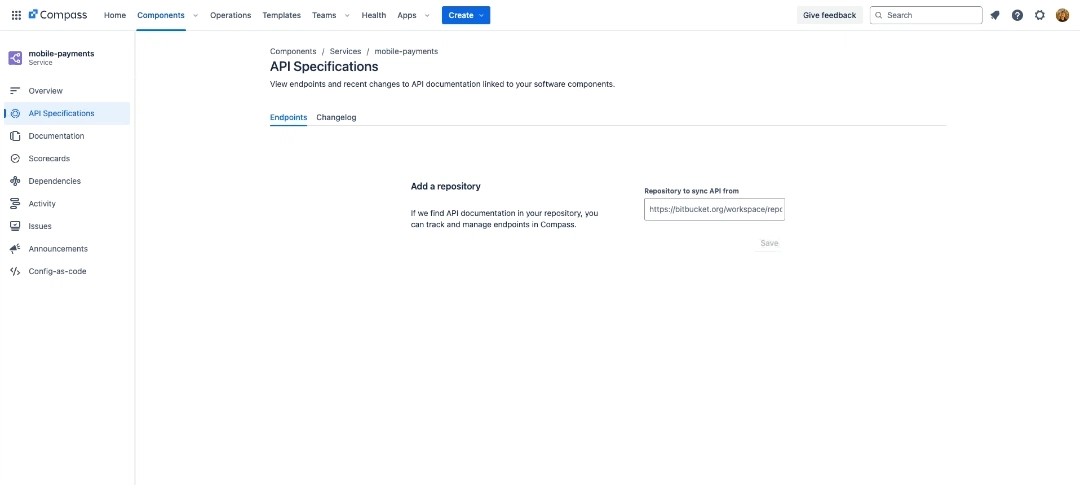Click the repository URL input field
The image size is (1080, 485).
(x=714, y=210)
